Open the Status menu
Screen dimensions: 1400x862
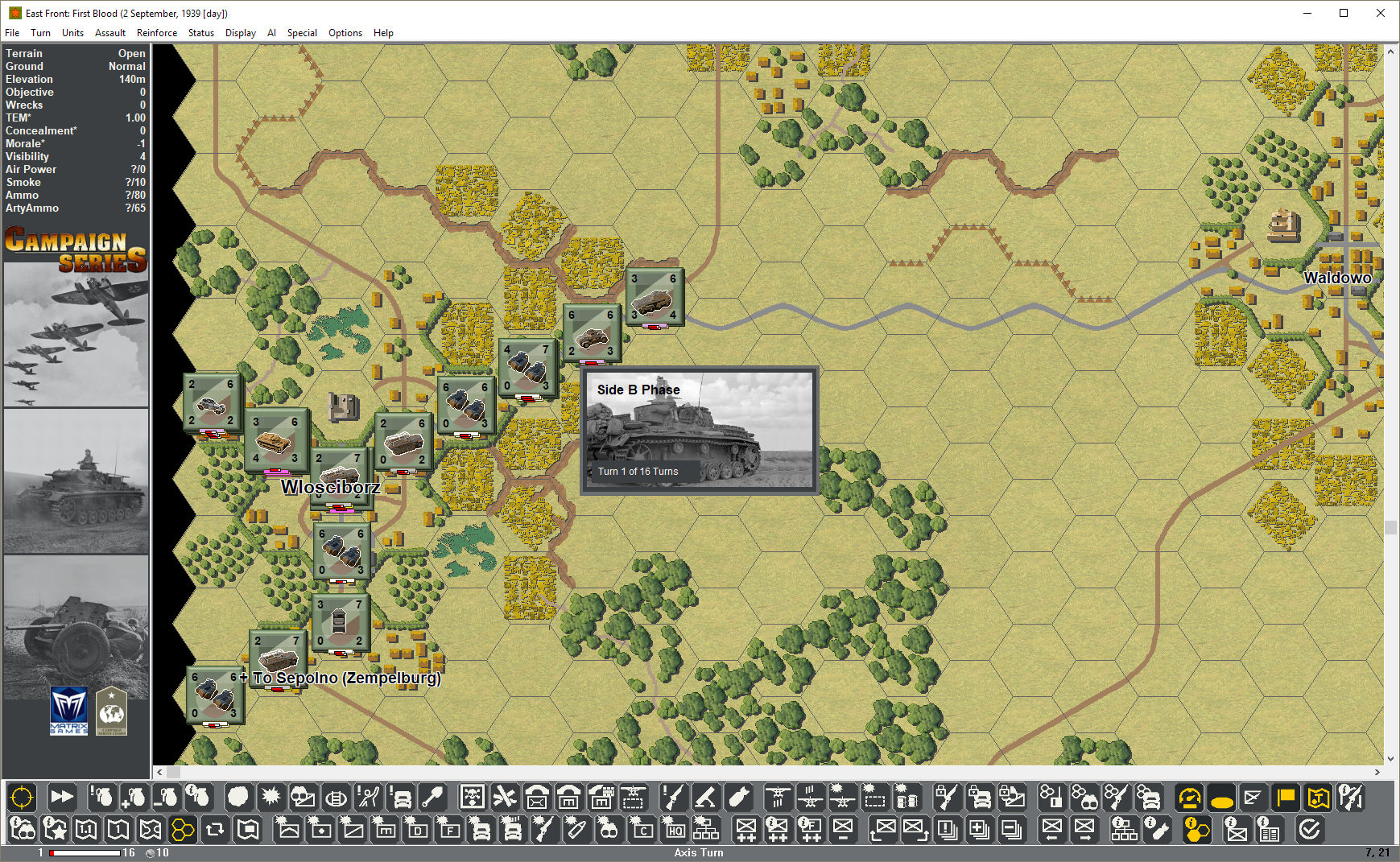[201, 33]
